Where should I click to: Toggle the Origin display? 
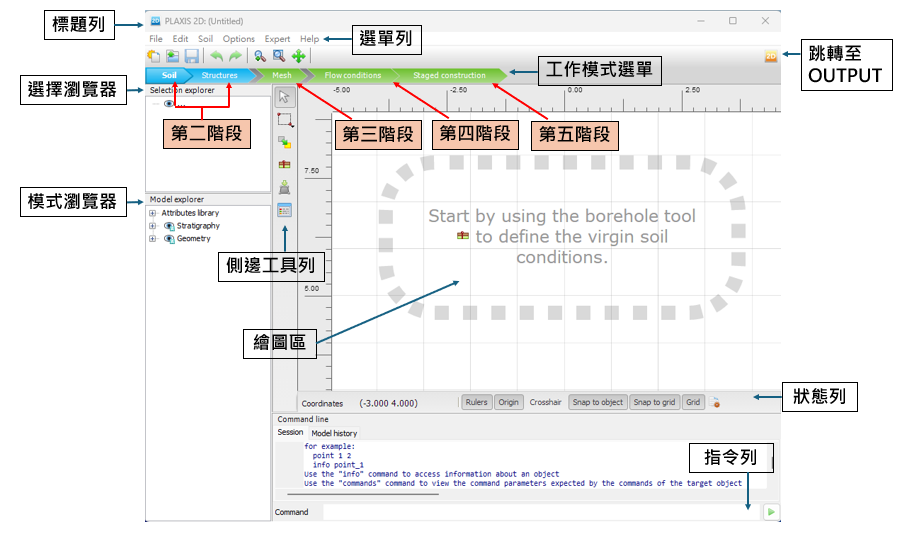tap(508, 402)
